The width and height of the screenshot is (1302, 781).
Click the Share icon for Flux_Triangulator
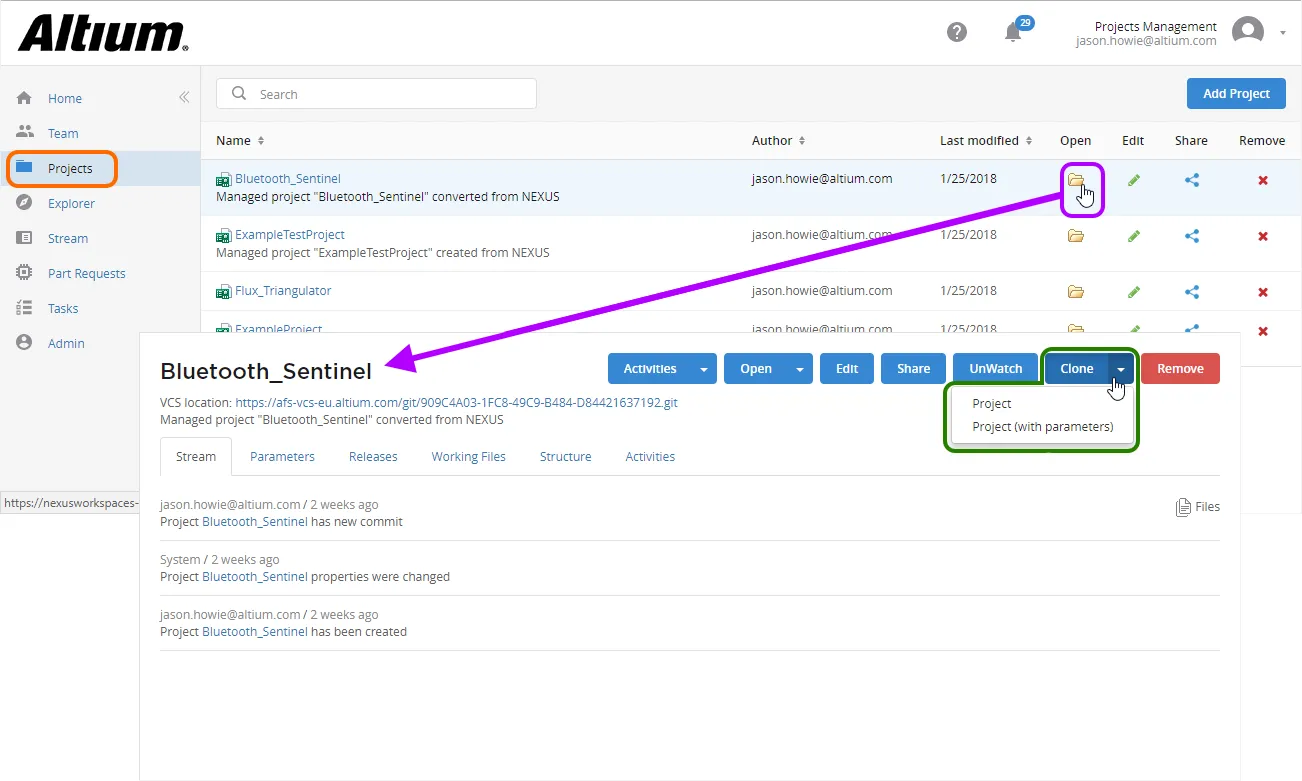(x=1191, y=292)
